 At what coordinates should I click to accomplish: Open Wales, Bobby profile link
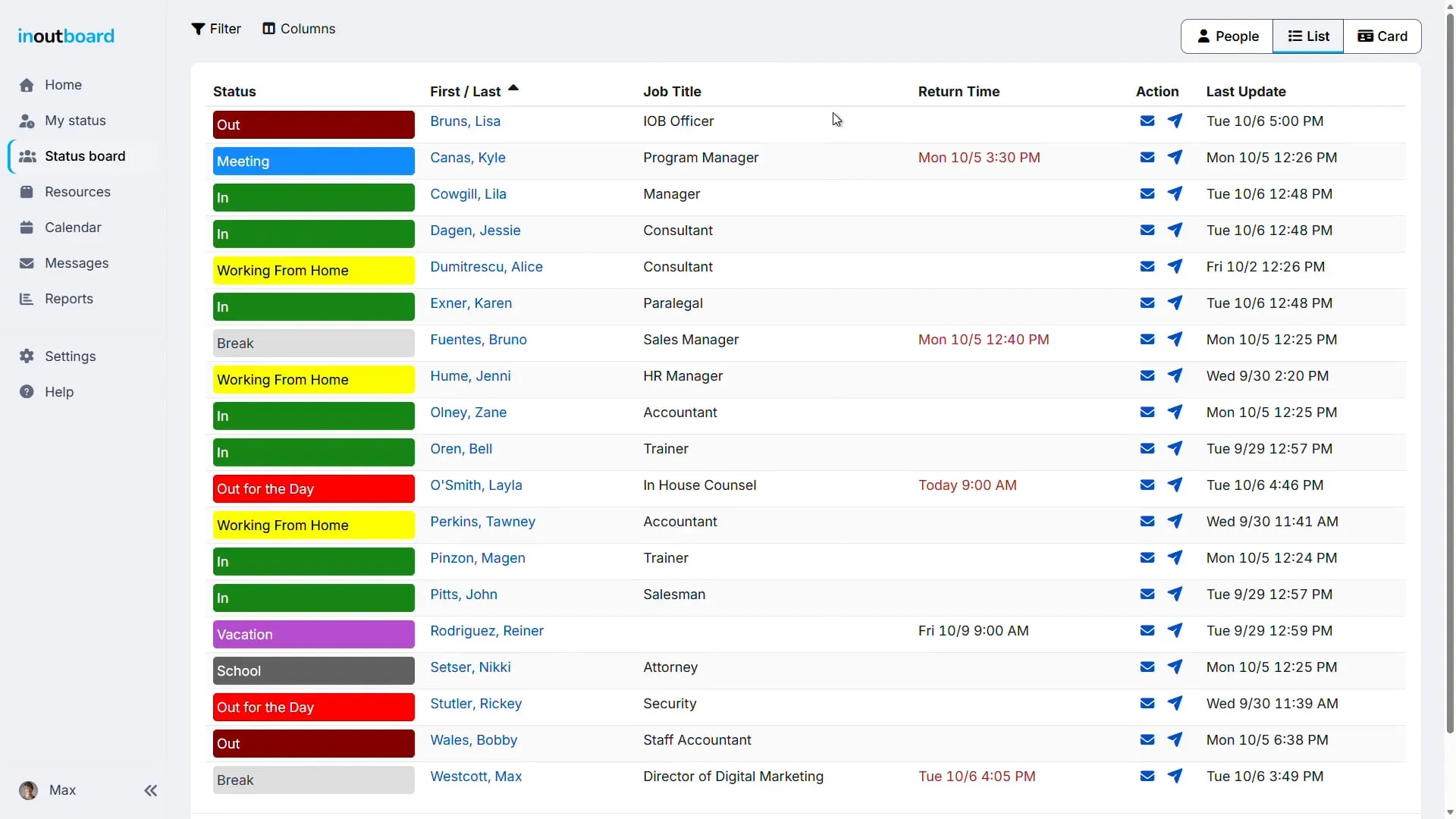(473, 740)
